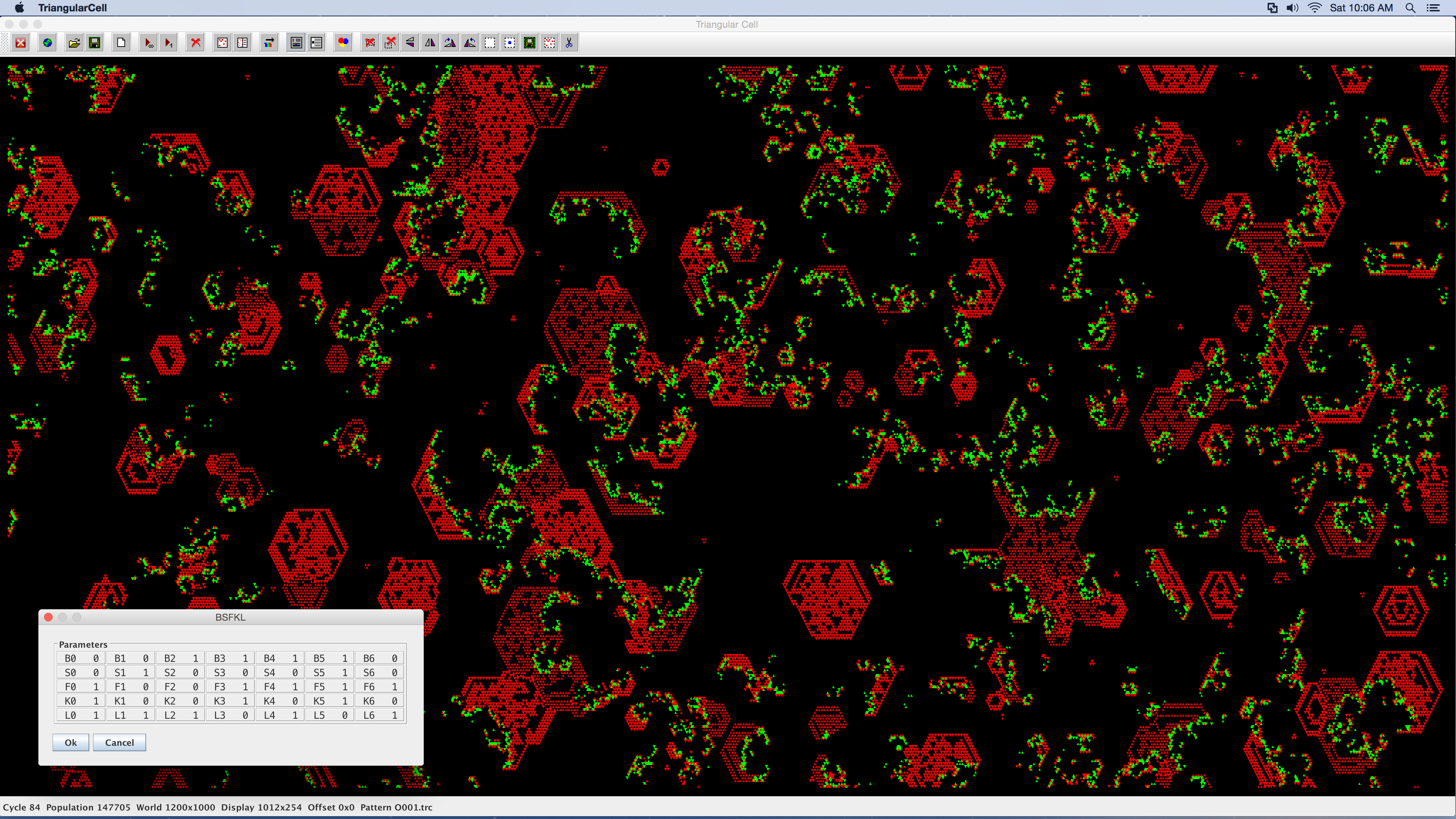1456x819 pixels.
Task: Advance one cycle with the step icon
Action: (x=168, y=42)
